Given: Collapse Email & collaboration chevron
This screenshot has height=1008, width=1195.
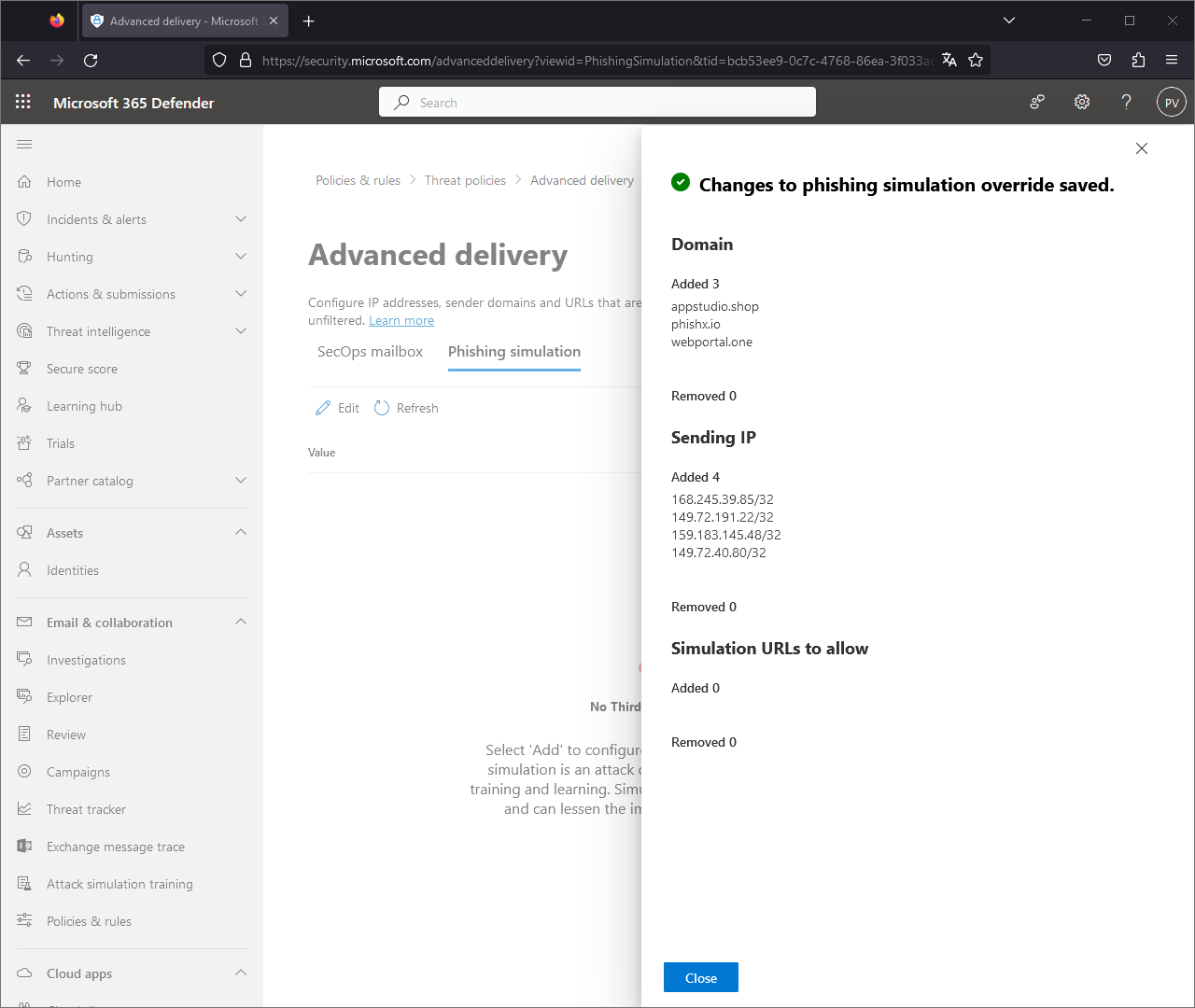Looking at the screenshot, I should [241, 622].
